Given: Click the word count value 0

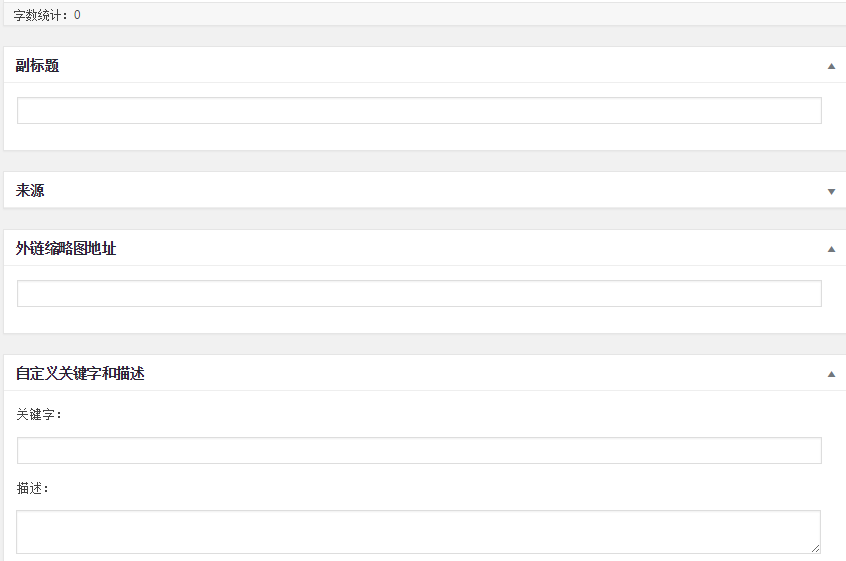Looking at the screenshot, I should [77, 15].
